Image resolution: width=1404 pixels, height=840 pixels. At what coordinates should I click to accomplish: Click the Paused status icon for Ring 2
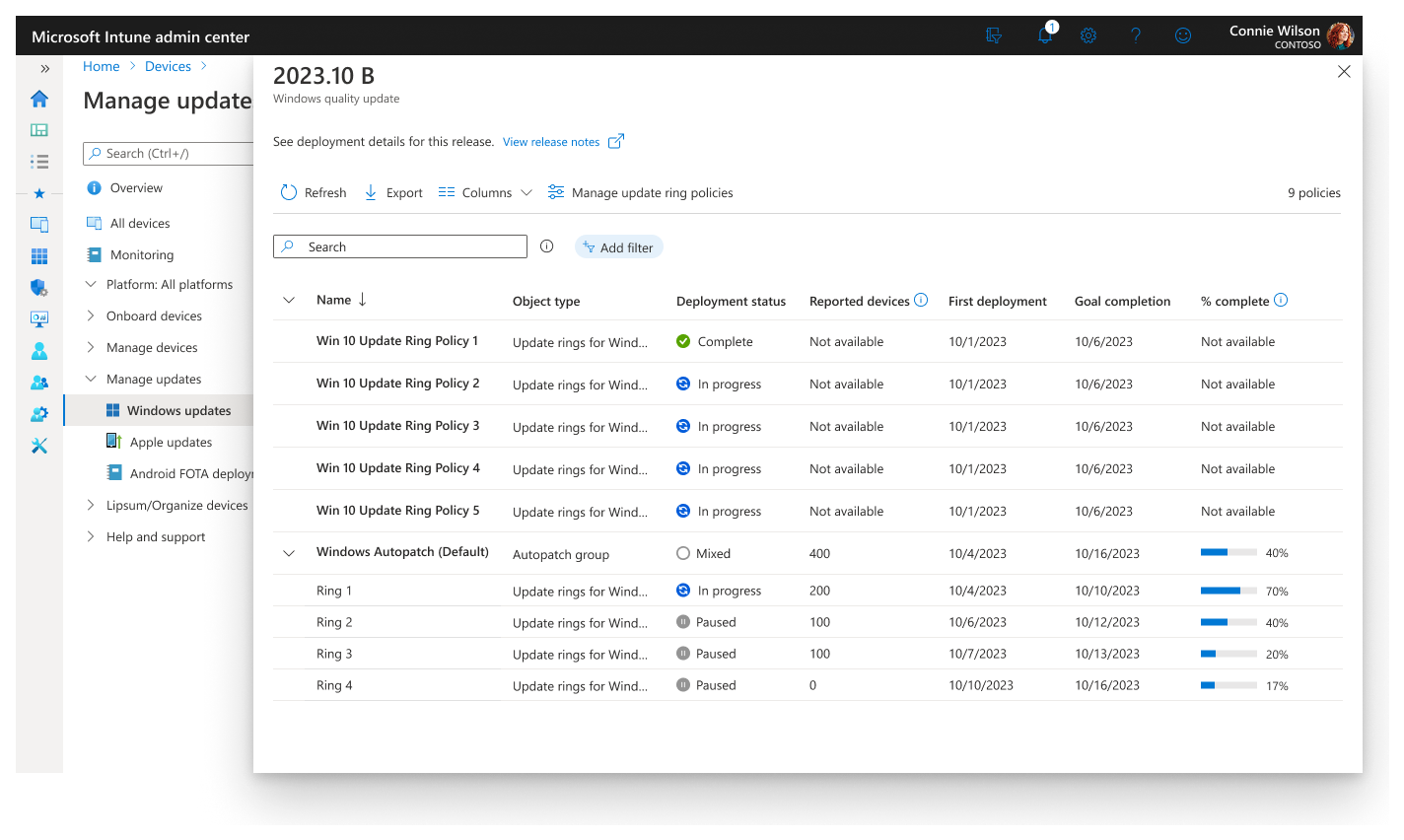683,622
